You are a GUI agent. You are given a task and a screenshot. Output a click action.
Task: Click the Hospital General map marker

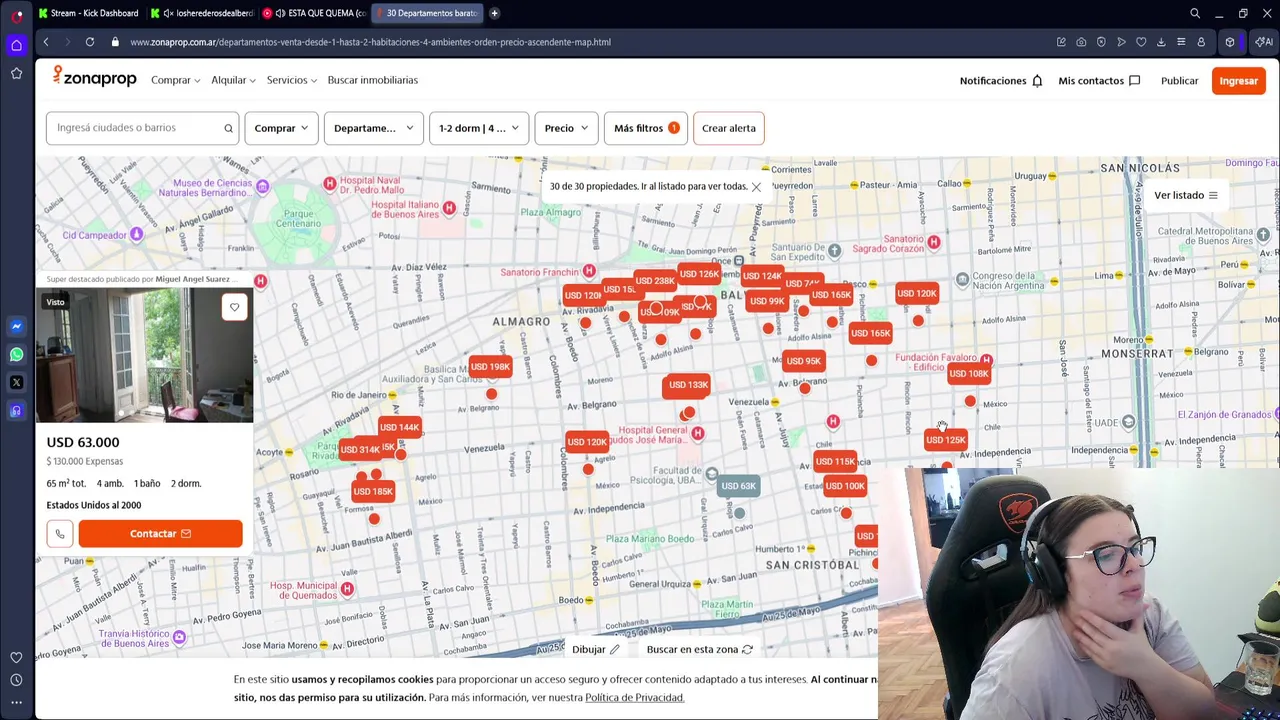697,433
